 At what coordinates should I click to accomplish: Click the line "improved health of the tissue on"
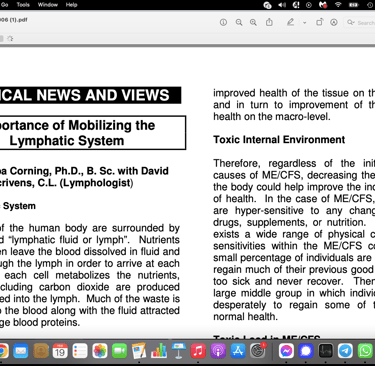click(x=289, y=93)
